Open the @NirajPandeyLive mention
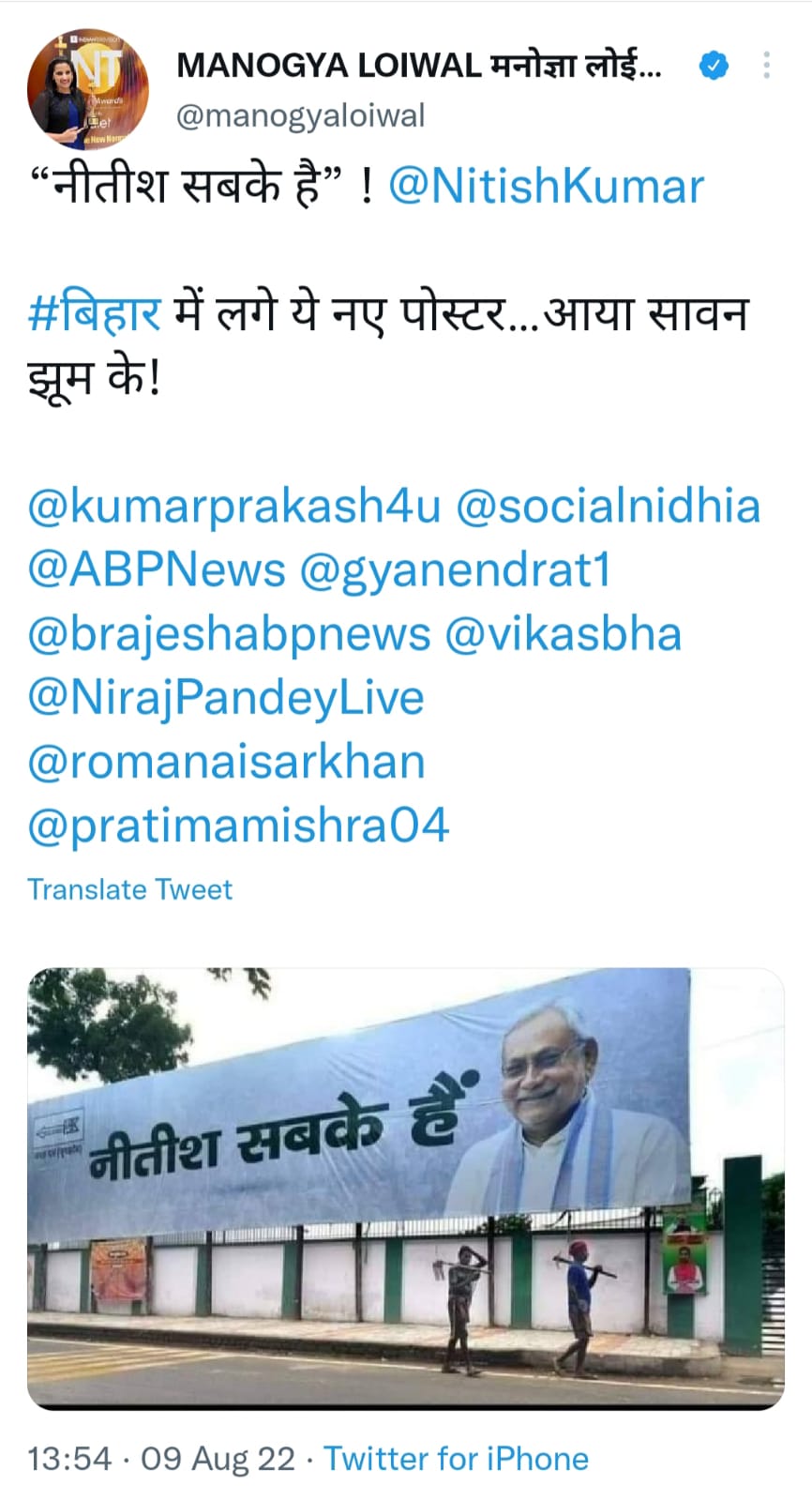The image size is (812, 1500). [x=226, y=699]
